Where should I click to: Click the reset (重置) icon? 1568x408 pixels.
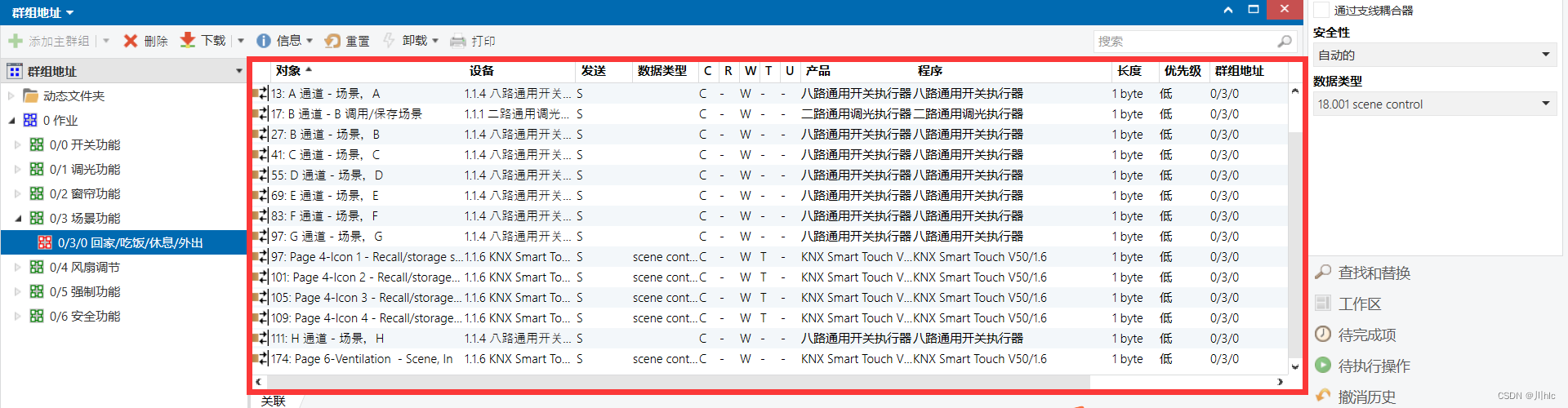(x=333, y=41)
